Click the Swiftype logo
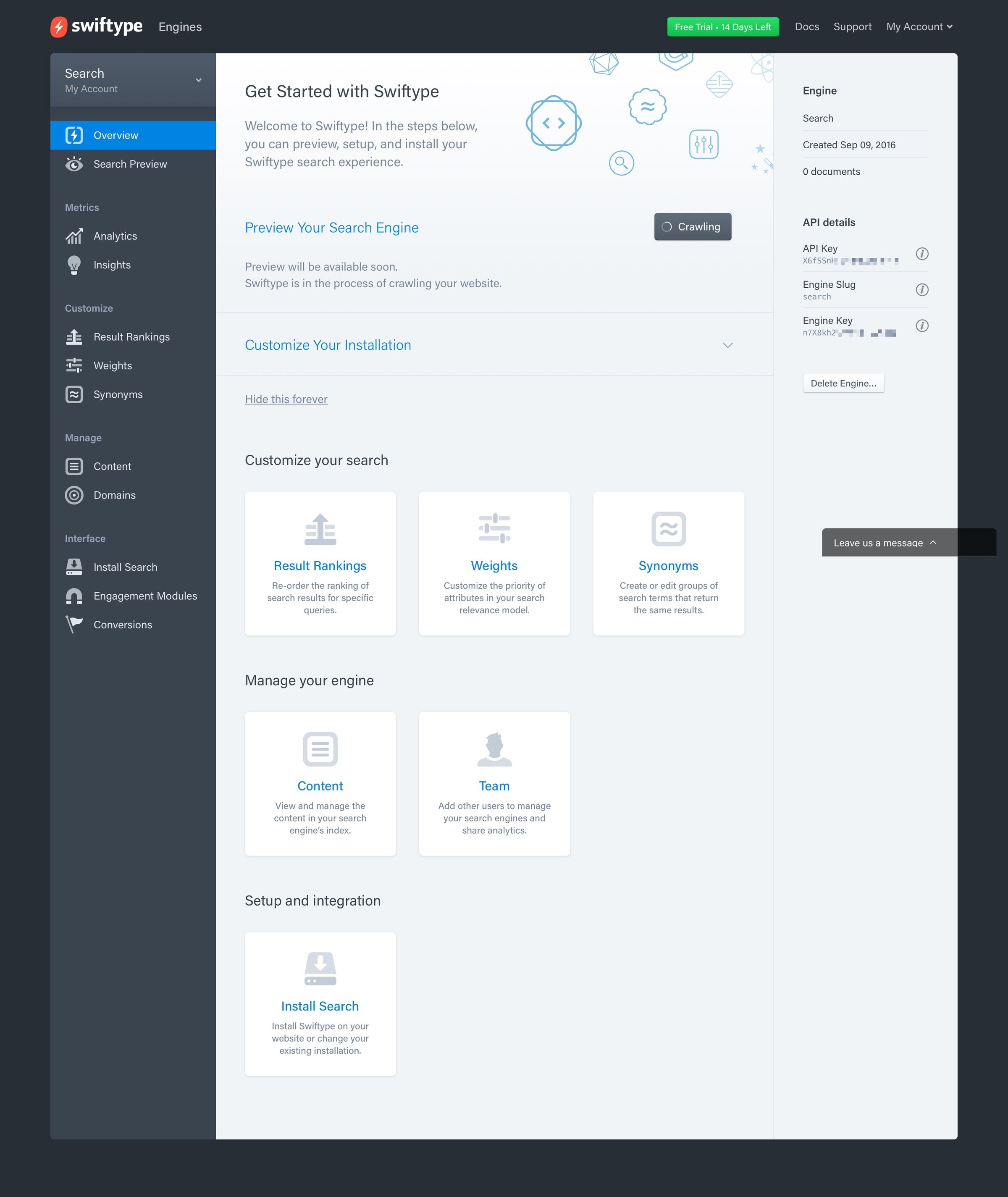This screenshot has height=1197, width=1008. [x=97, y=26]
